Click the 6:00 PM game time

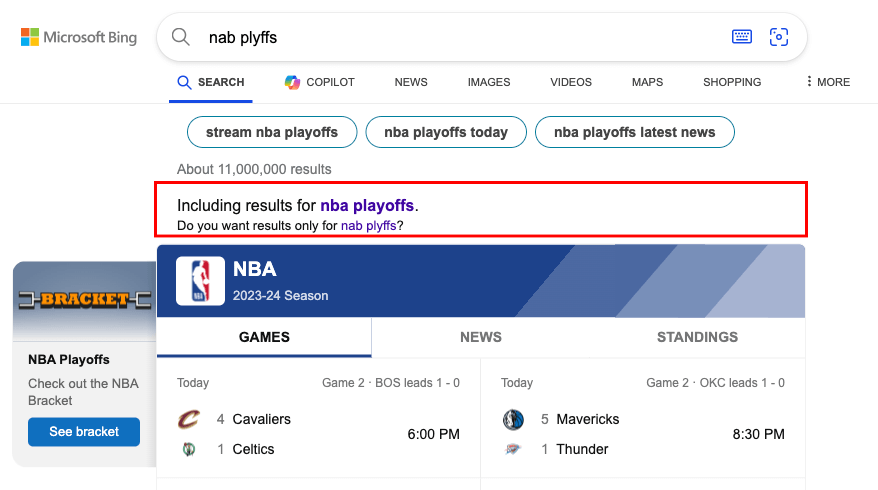pos(433,434)
